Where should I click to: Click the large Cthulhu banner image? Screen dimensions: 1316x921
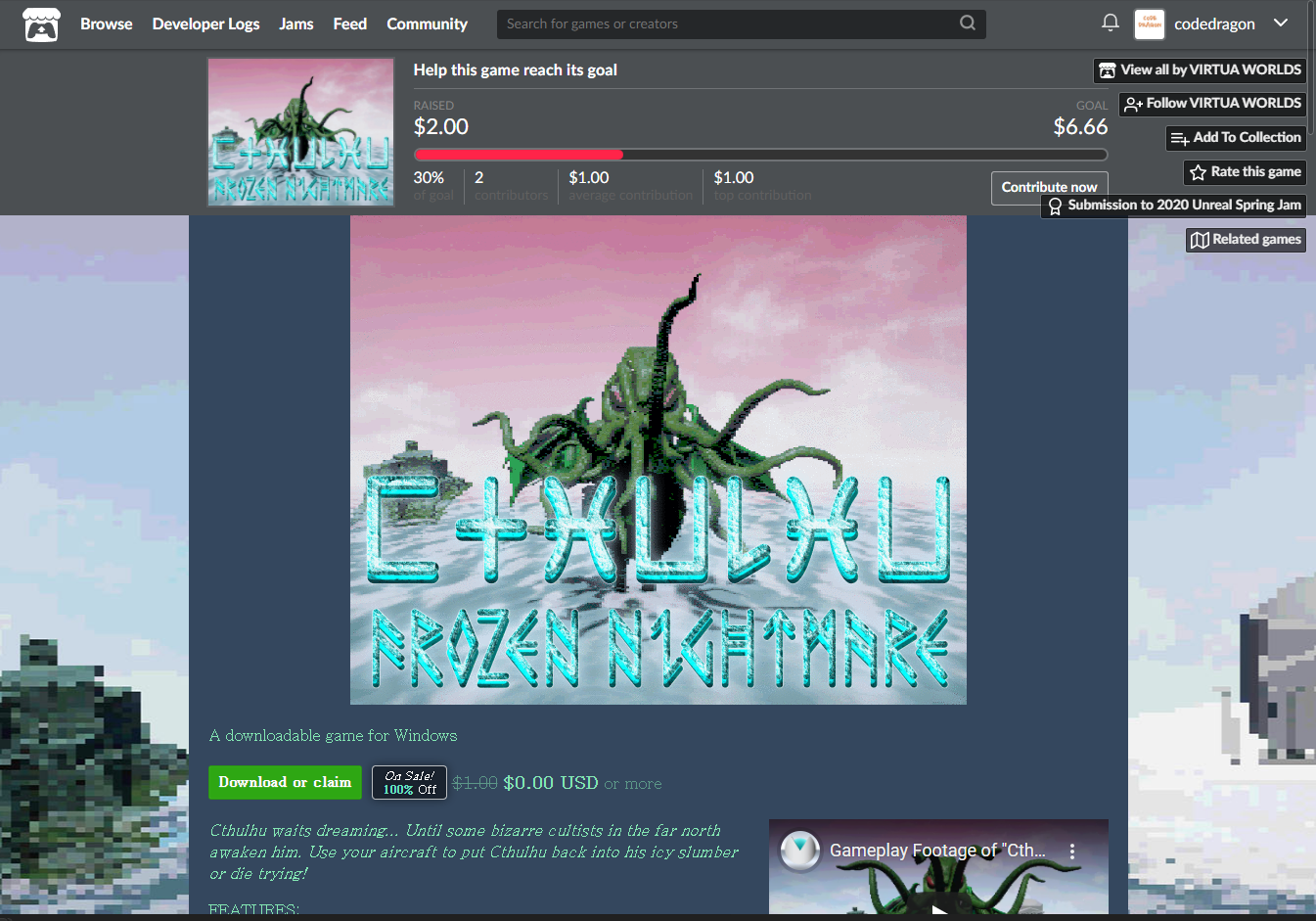(x=658, y=460)
